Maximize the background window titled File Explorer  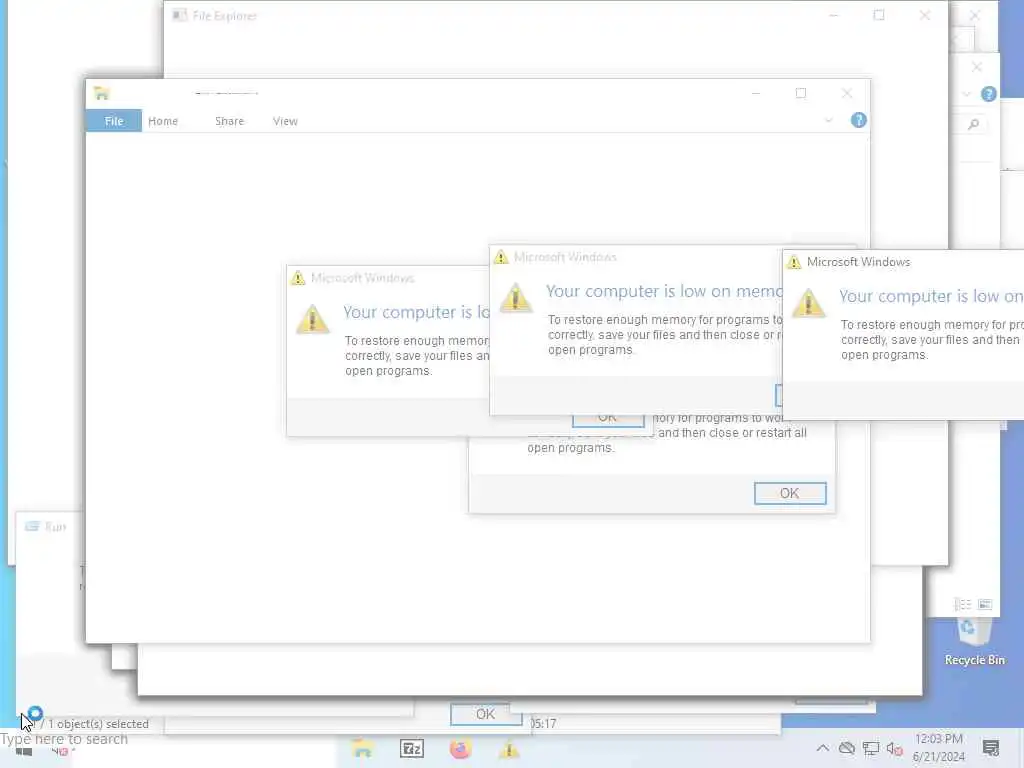pos(879,15)
